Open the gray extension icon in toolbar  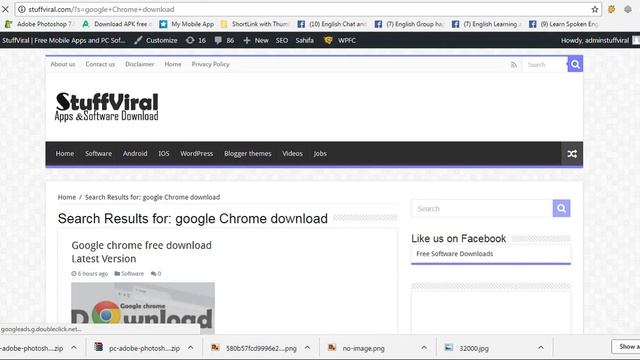[x=628, y=9]
